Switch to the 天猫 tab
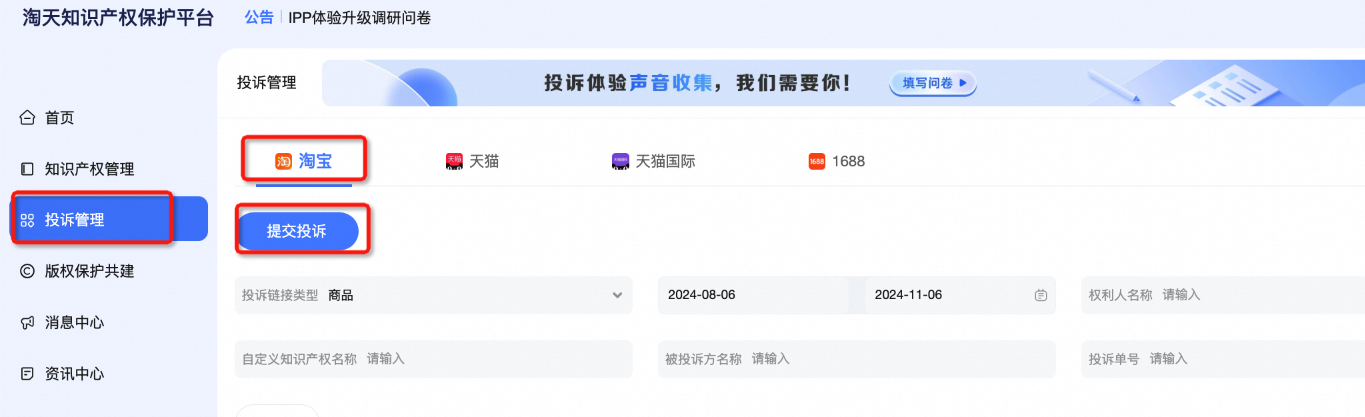 click(472, 161)
